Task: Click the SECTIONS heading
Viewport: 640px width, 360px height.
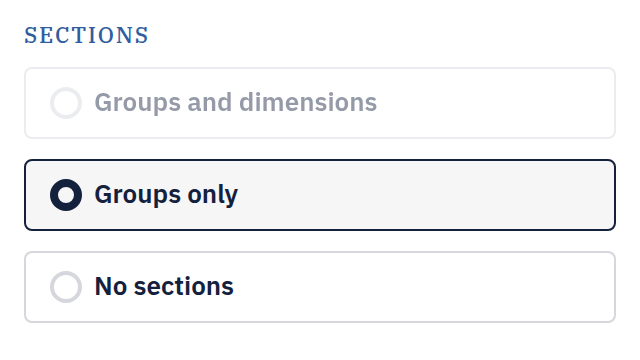Action: click(x=87, y=35)
